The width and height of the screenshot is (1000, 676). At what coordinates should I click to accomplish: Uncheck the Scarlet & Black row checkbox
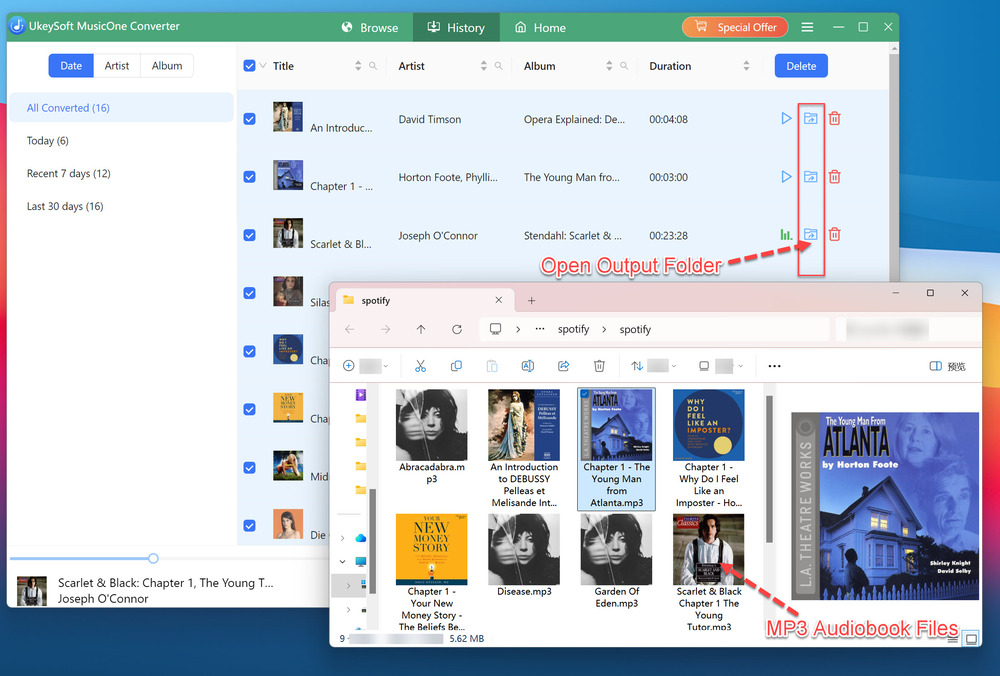[x=249, y=235]
